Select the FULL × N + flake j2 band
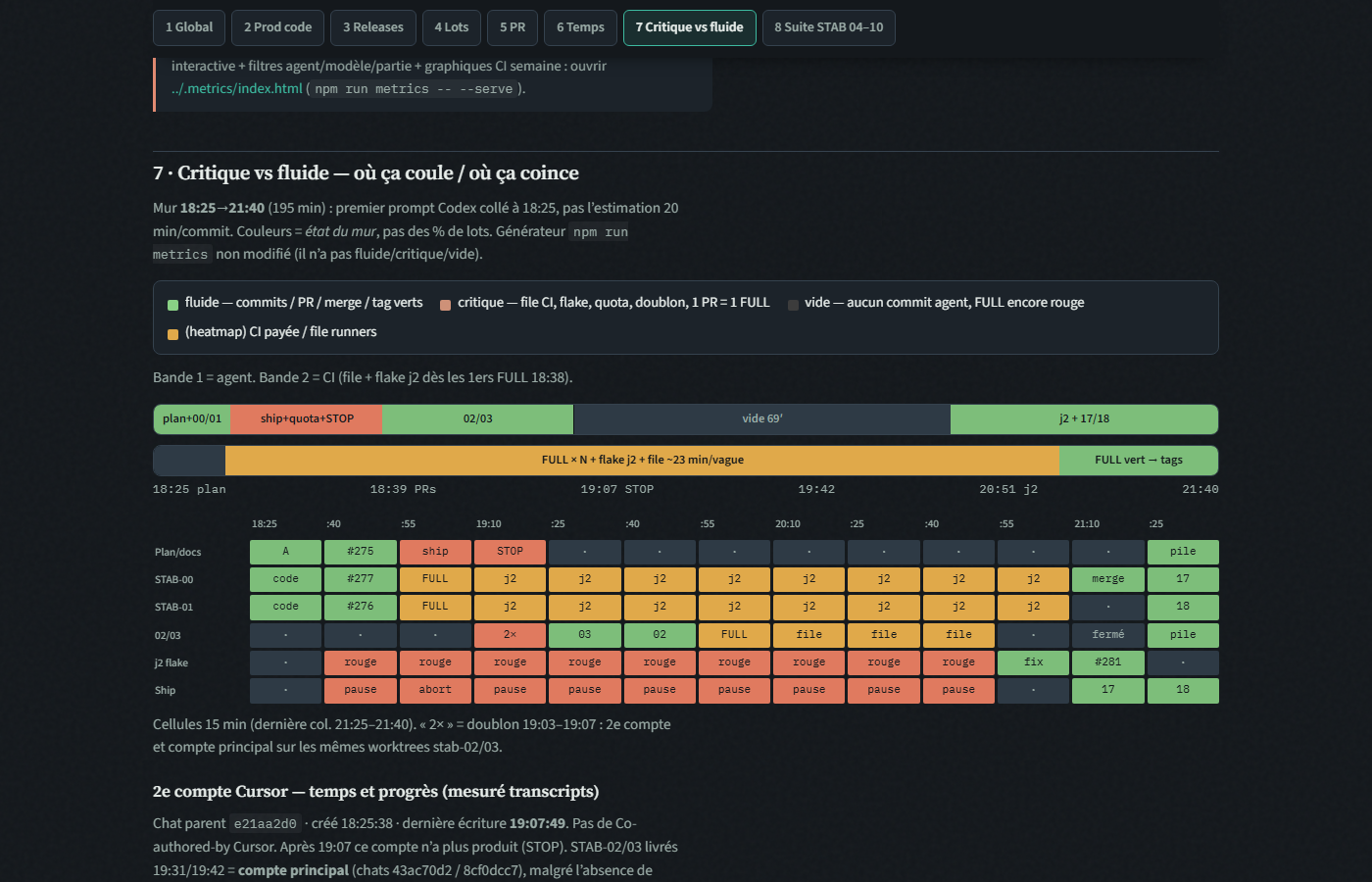The image size is (1372, 882). pyautogui.click(x=642, y=461)
